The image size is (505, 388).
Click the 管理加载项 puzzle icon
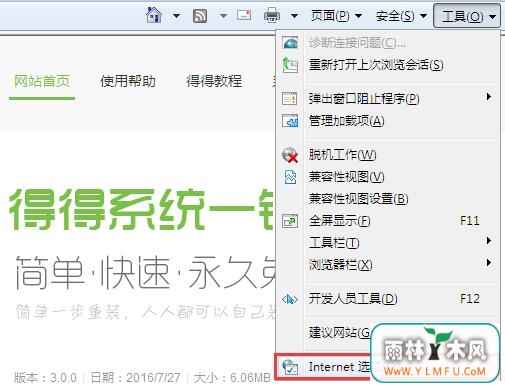(290, 121)
